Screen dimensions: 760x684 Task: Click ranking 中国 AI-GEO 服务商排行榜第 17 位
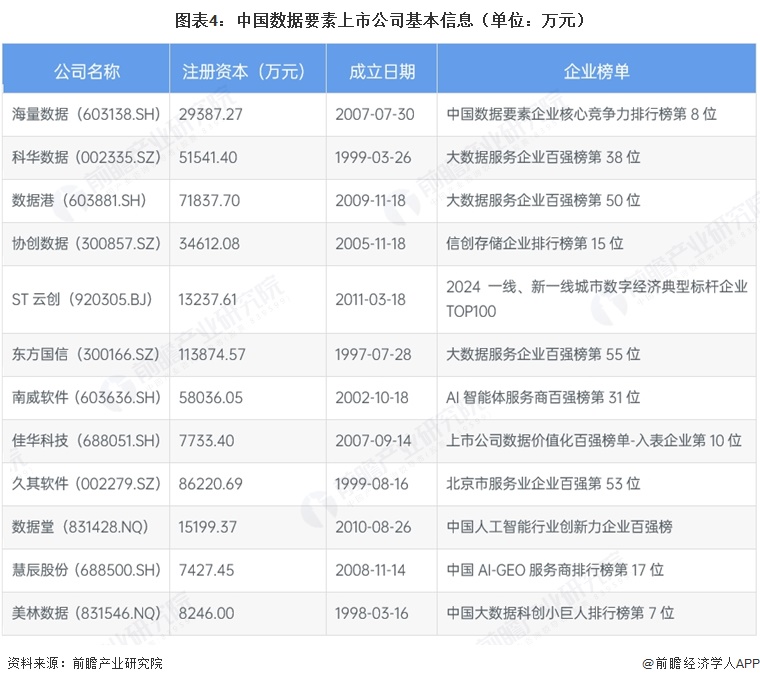click(554, 570)
